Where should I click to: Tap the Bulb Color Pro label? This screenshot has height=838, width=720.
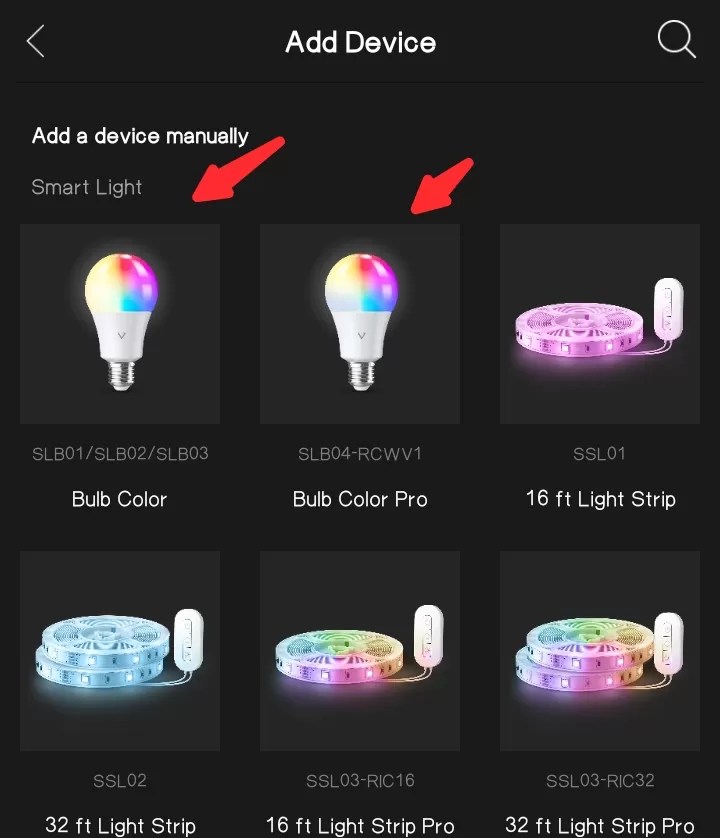360,499
